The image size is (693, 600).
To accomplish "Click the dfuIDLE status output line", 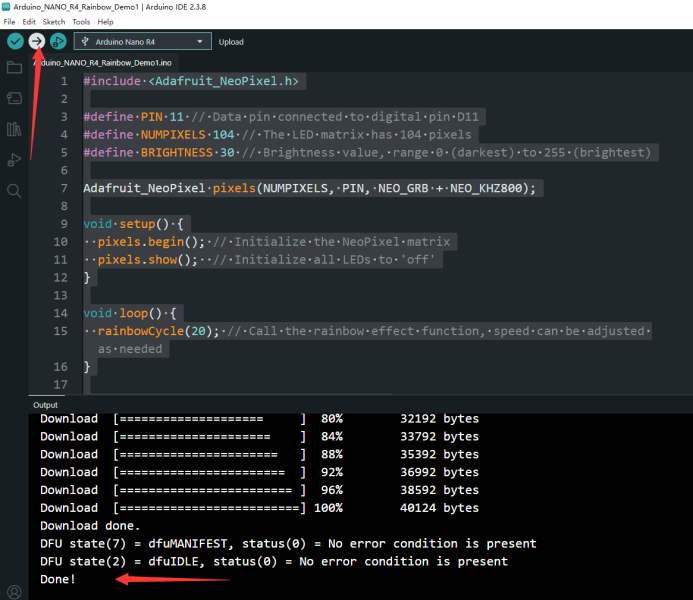I will coord(274,562).
